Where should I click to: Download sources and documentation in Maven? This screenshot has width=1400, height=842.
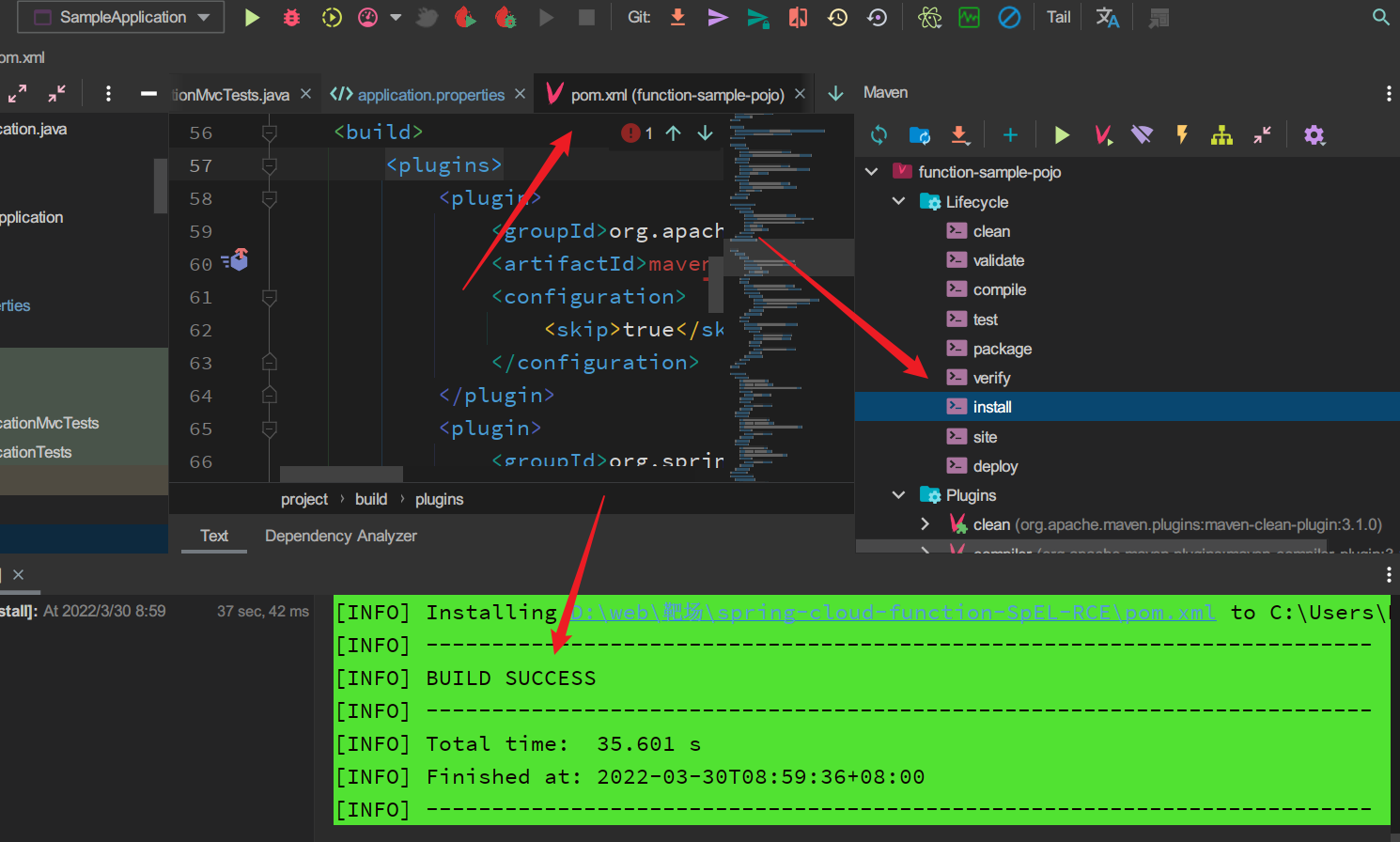point(959,135)
